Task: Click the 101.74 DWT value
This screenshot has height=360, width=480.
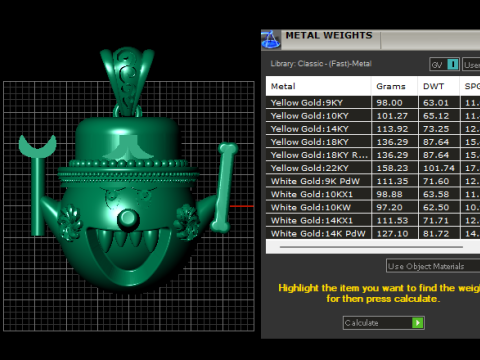Action: coord(439,168)
